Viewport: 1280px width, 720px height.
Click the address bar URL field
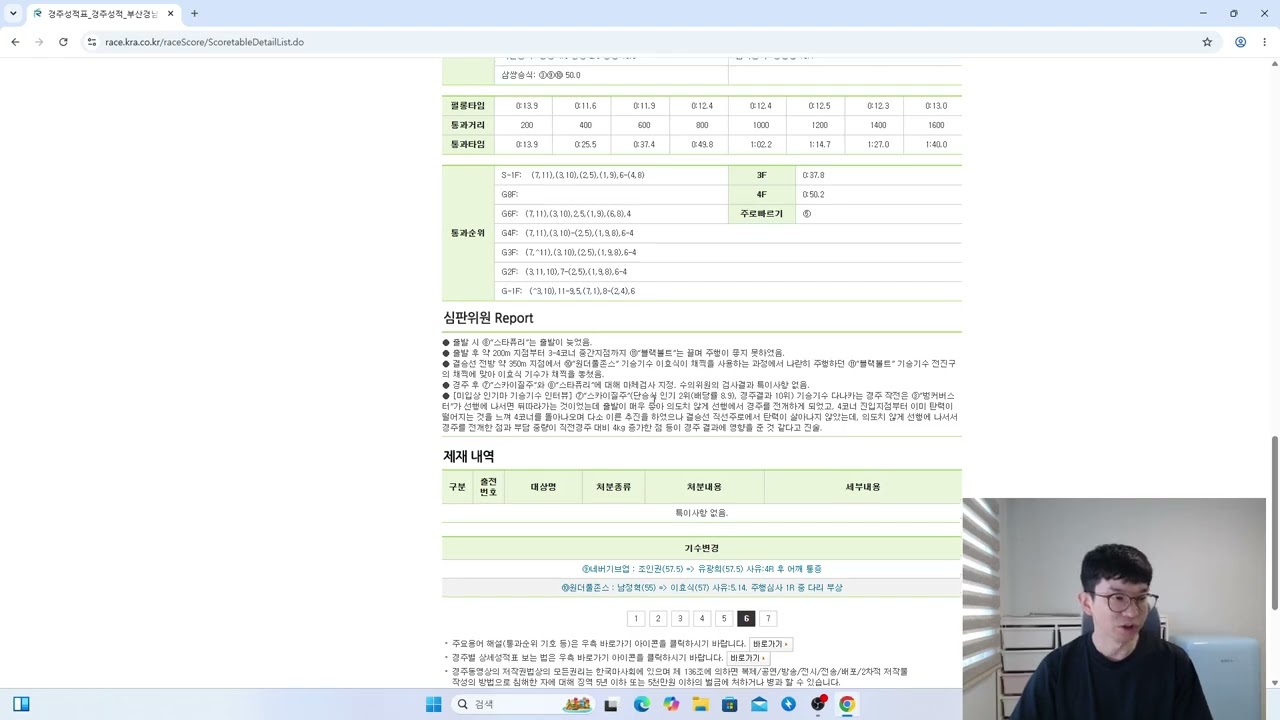pos(640,42)
